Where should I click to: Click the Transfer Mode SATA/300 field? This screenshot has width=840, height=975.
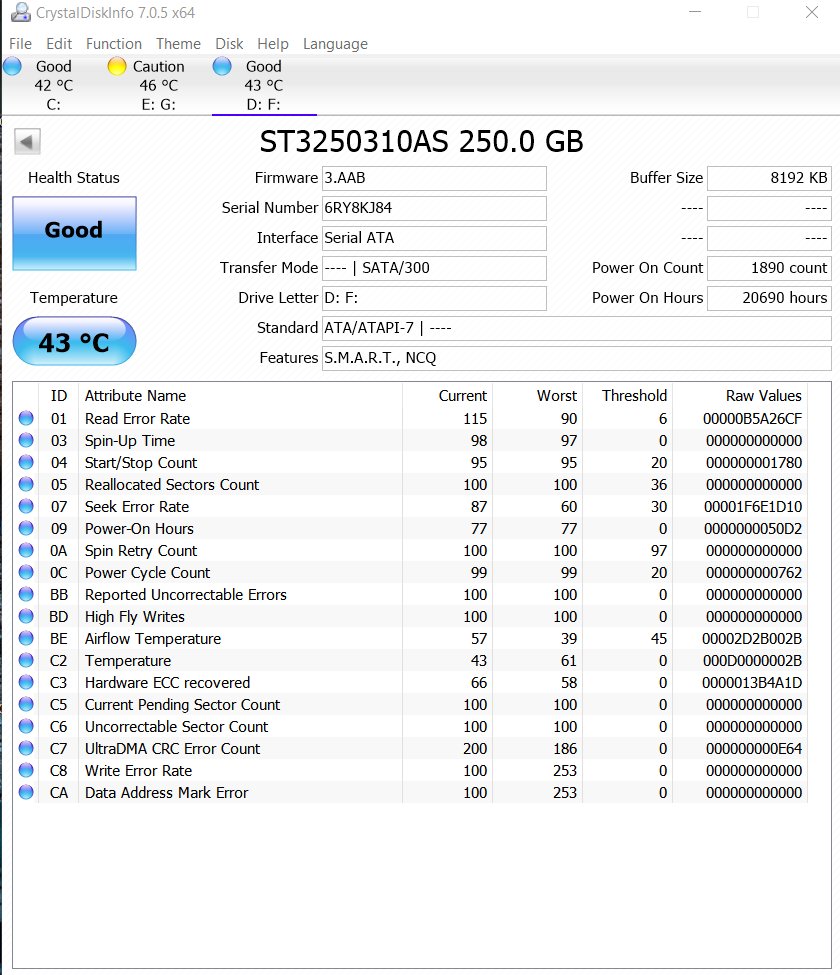point(434,268)
